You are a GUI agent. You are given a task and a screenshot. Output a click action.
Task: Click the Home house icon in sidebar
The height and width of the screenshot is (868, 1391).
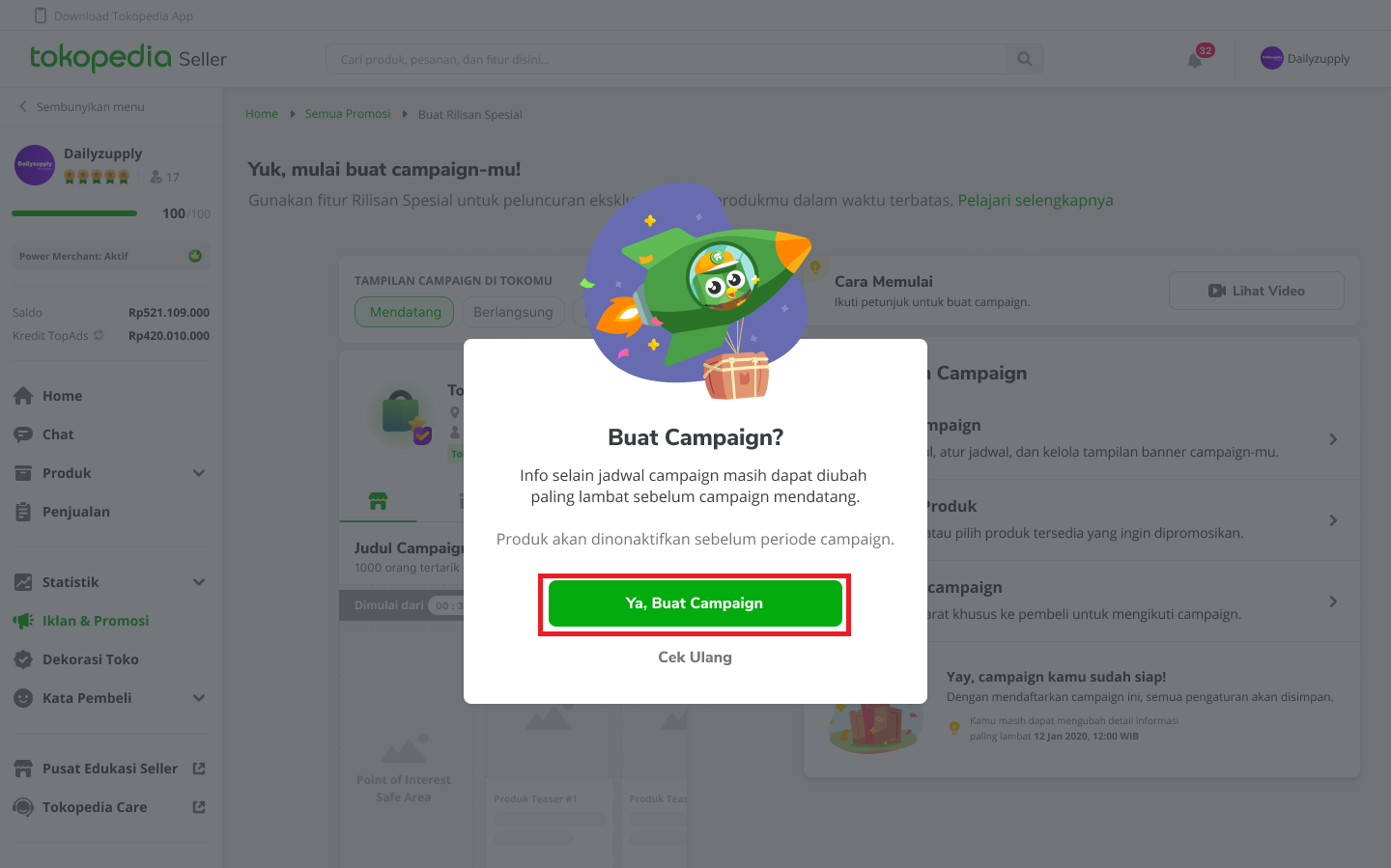coord(23,396)
